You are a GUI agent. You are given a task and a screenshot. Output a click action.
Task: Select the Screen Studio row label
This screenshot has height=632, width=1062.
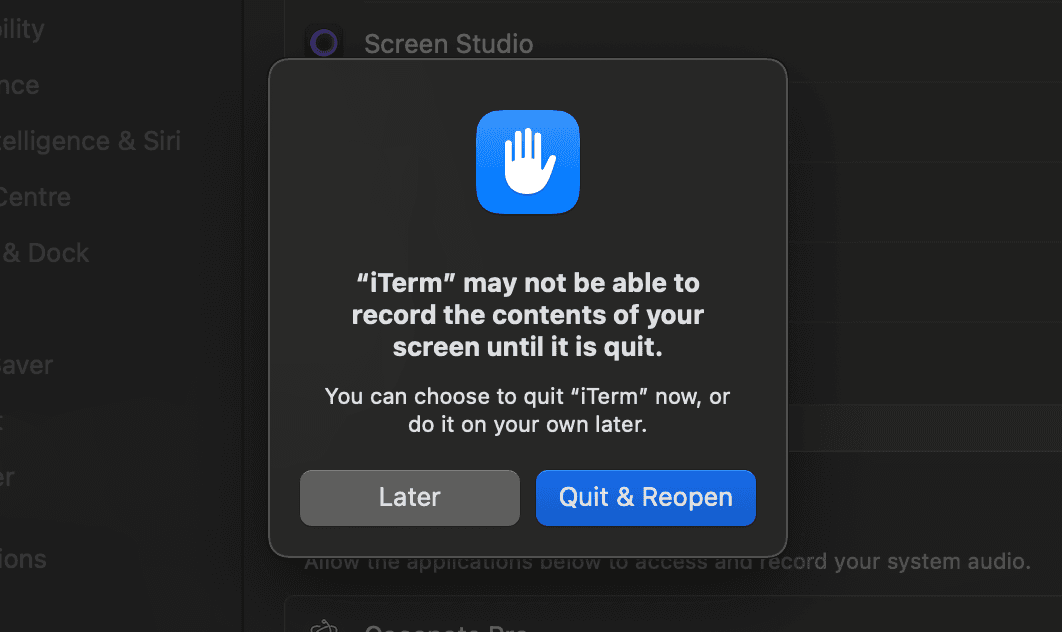click(448, 44)
